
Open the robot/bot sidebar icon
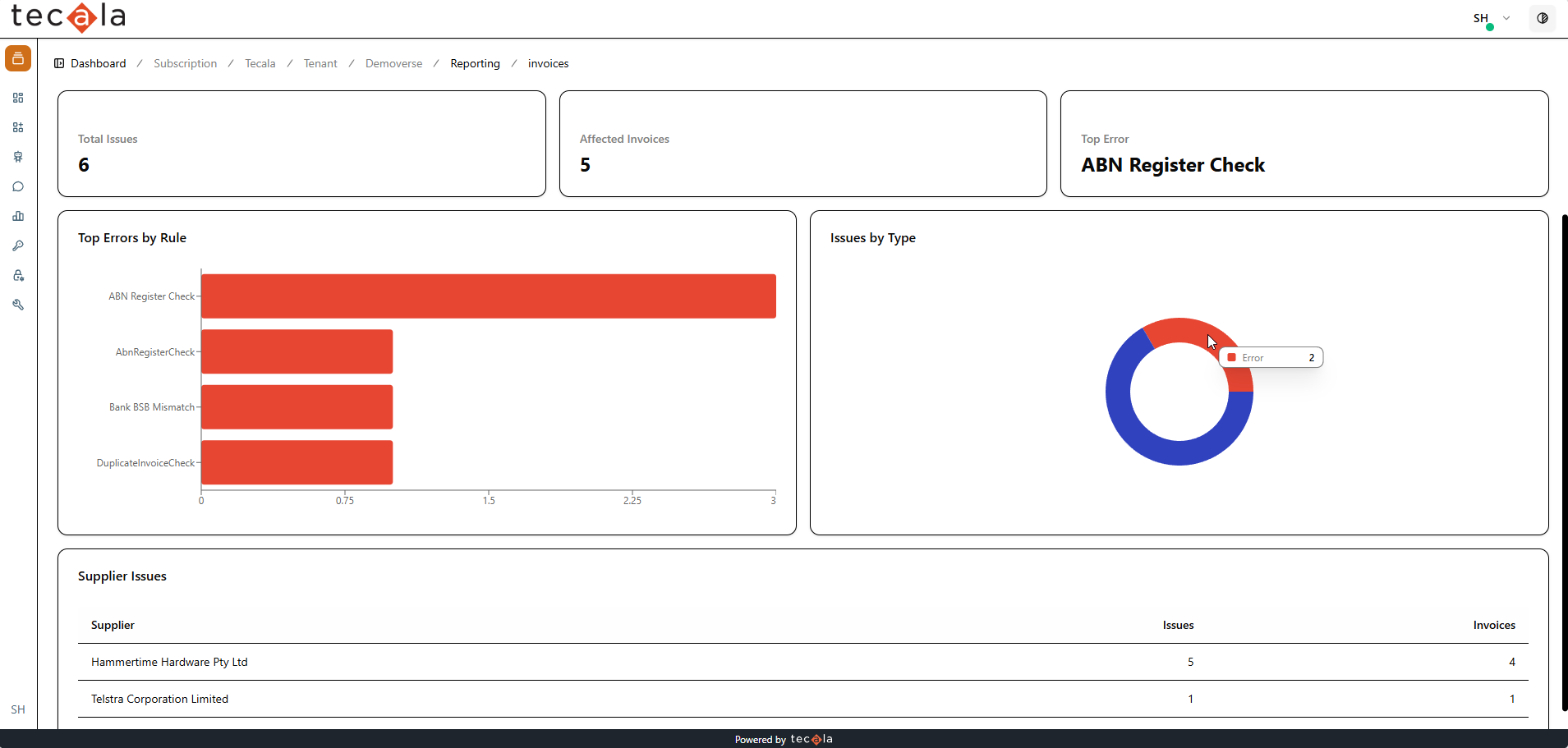pyautogui.click(x=18, y=157)
